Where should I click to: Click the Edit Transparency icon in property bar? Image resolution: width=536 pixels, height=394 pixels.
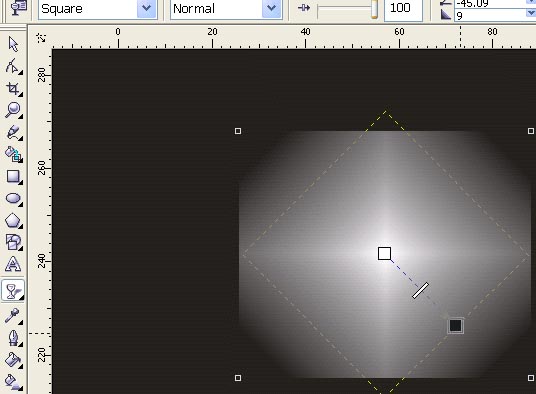tap(19, 8)
